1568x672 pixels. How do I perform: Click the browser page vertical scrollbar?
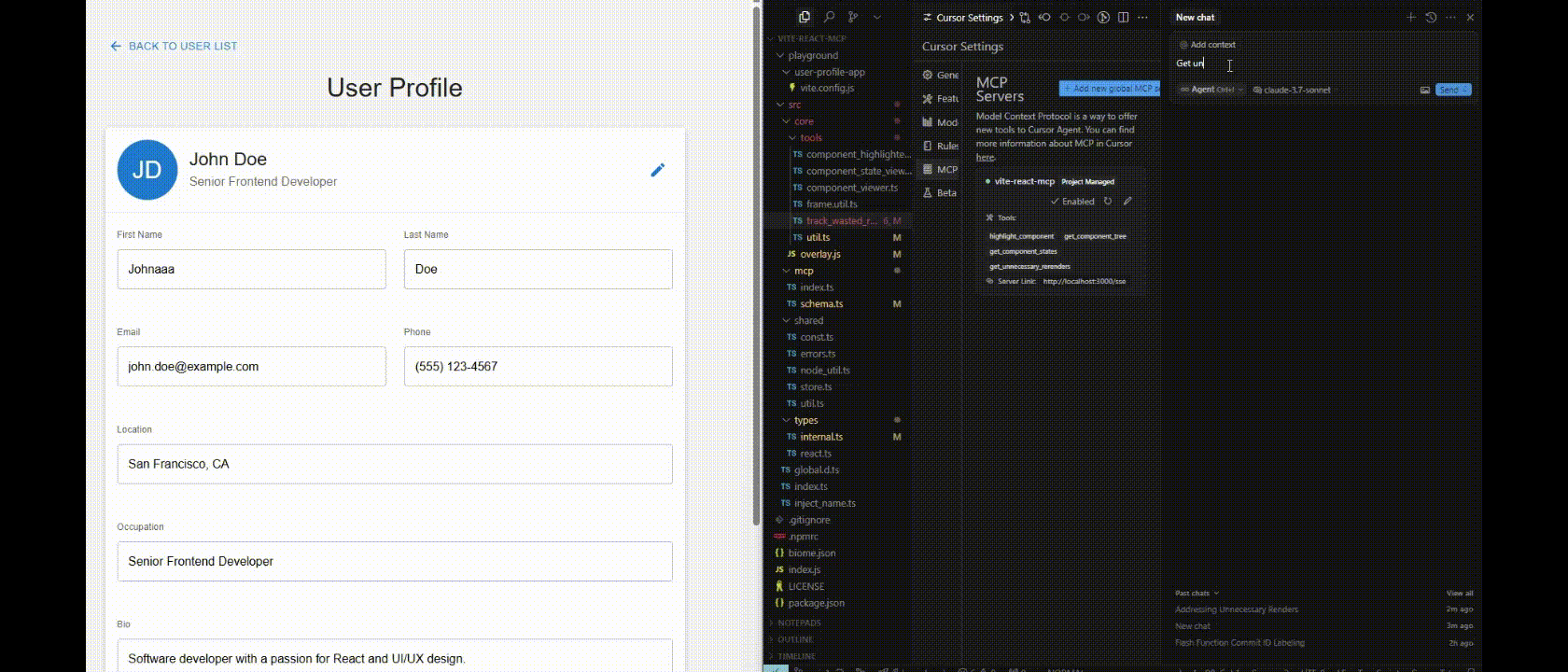click(x=757, y=266)
